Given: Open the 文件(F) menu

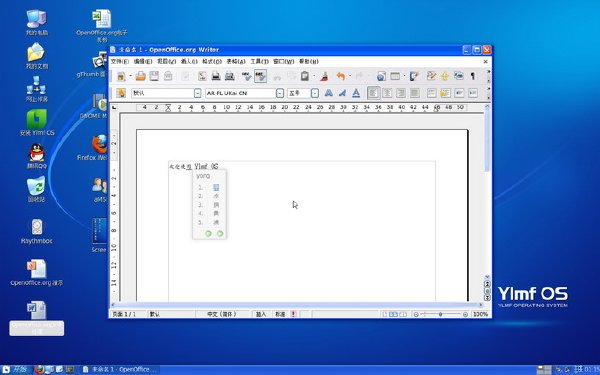Looking at the screenshot, I should pyautogui.click(x=119, y=61).
